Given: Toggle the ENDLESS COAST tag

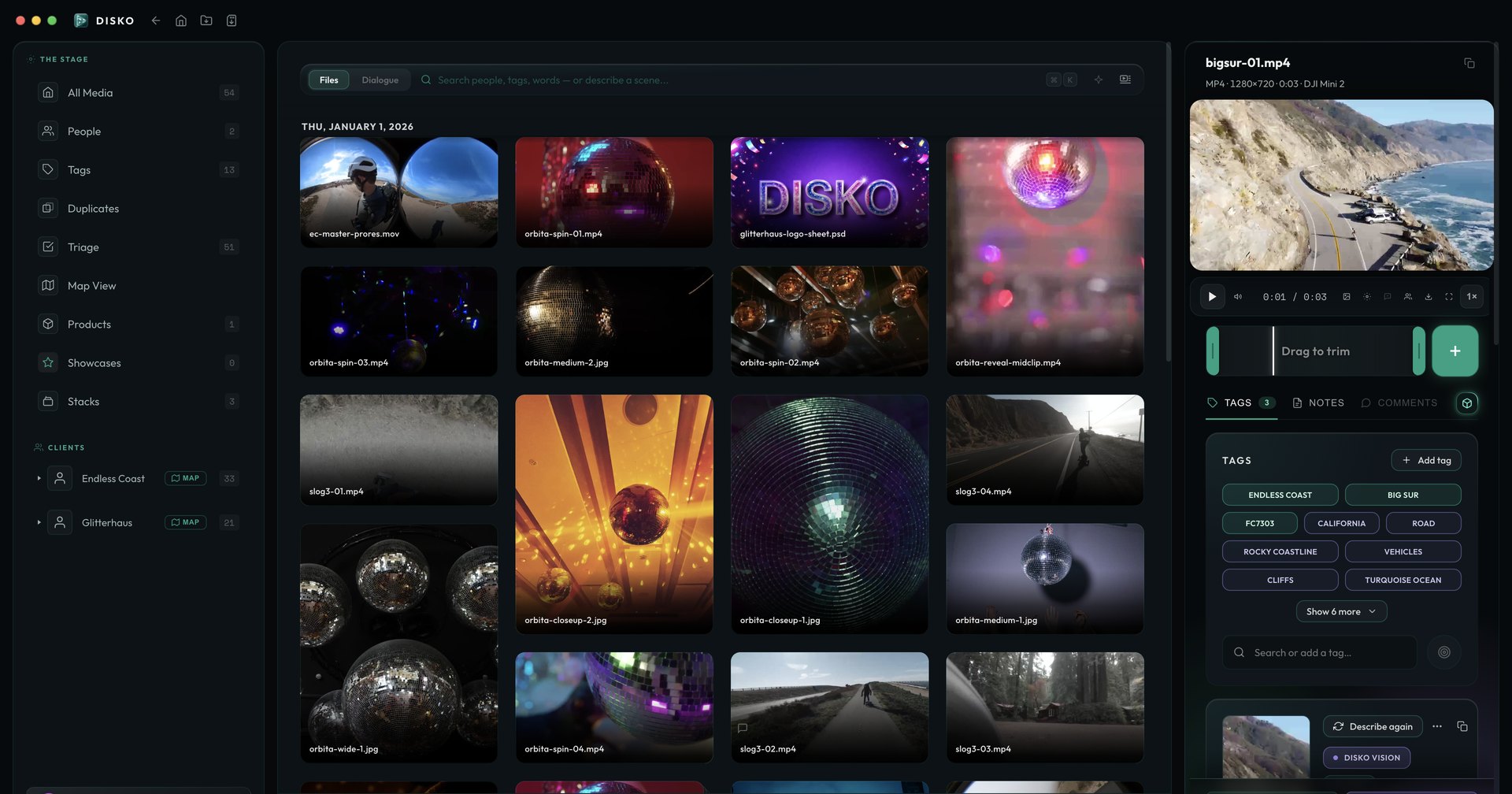Looking at the screenshot, I should [x=1280, y=495].
